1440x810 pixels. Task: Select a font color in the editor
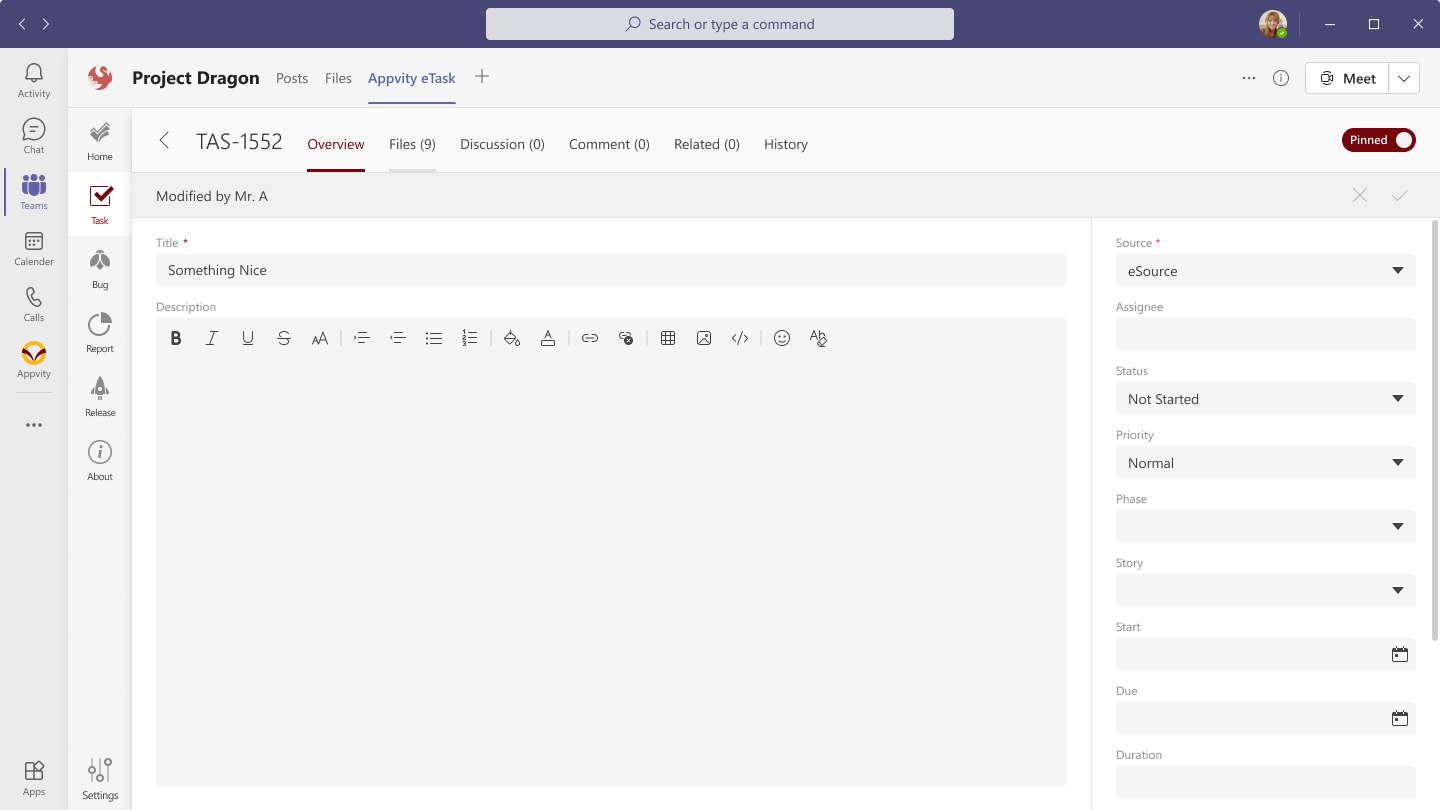pyautogui.click(x=548, y=338)
